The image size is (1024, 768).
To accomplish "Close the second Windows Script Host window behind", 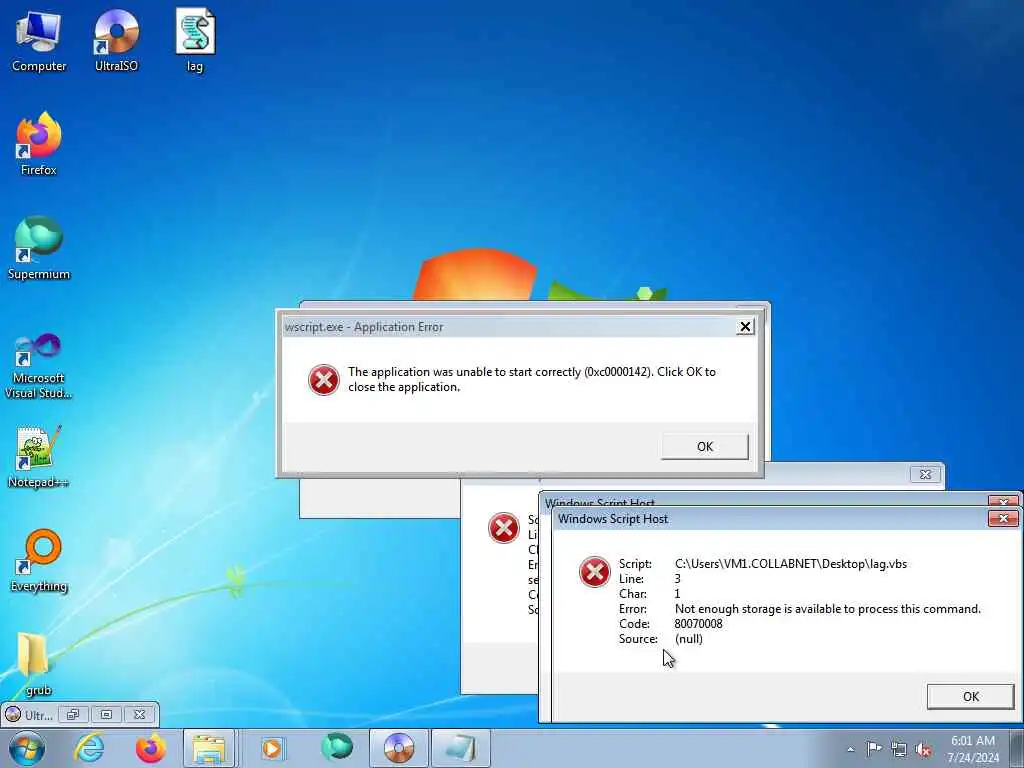I will click(x=1003, y=501).
